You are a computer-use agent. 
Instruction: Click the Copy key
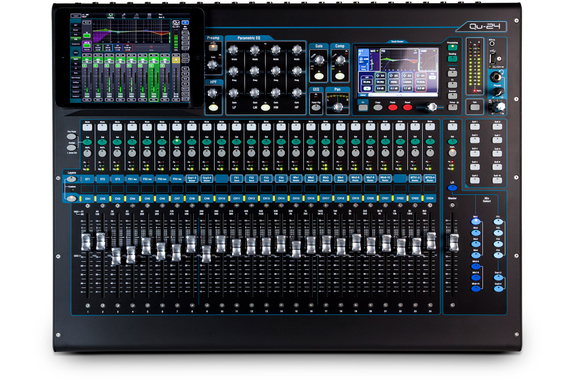(378, 108)
